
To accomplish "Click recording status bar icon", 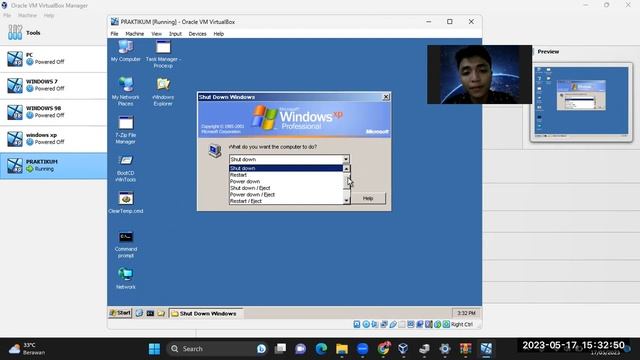I will click(420, 324).
